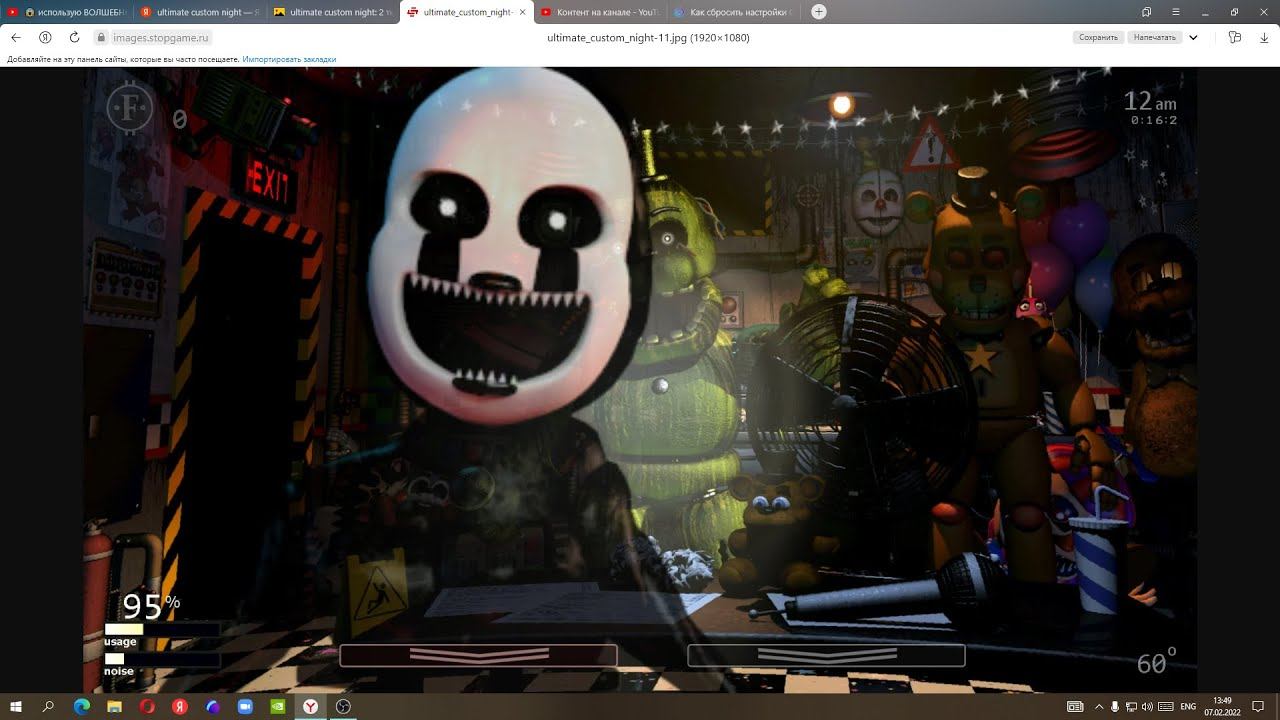Click the news widget icon in the taskbar

1075,706
